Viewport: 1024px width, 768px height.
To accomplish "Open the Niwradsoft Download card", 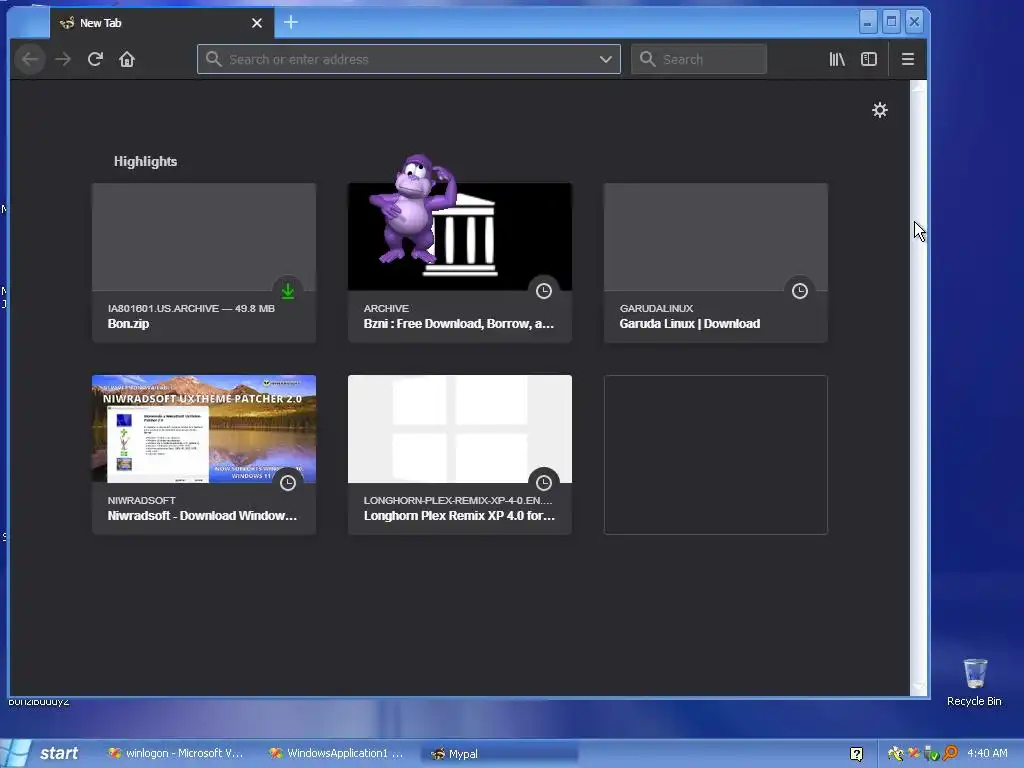I will (x=204, y=455).
